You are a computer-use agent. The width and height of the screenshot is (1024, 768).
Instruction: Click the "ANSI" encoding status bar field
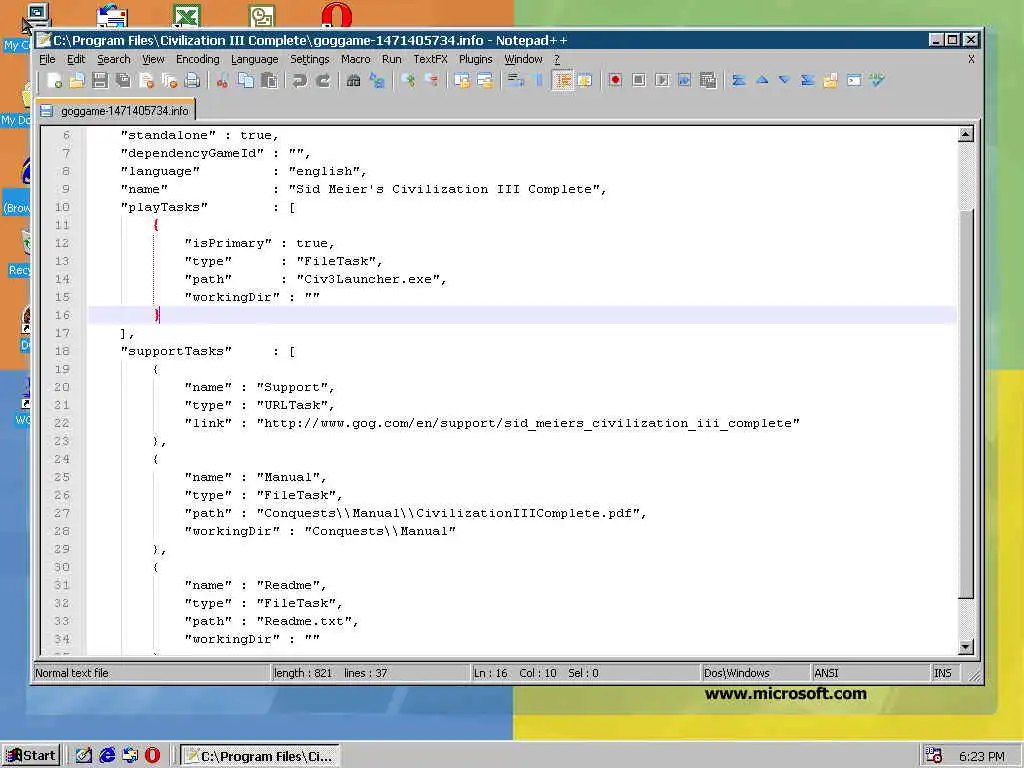(x=869, y=673)
